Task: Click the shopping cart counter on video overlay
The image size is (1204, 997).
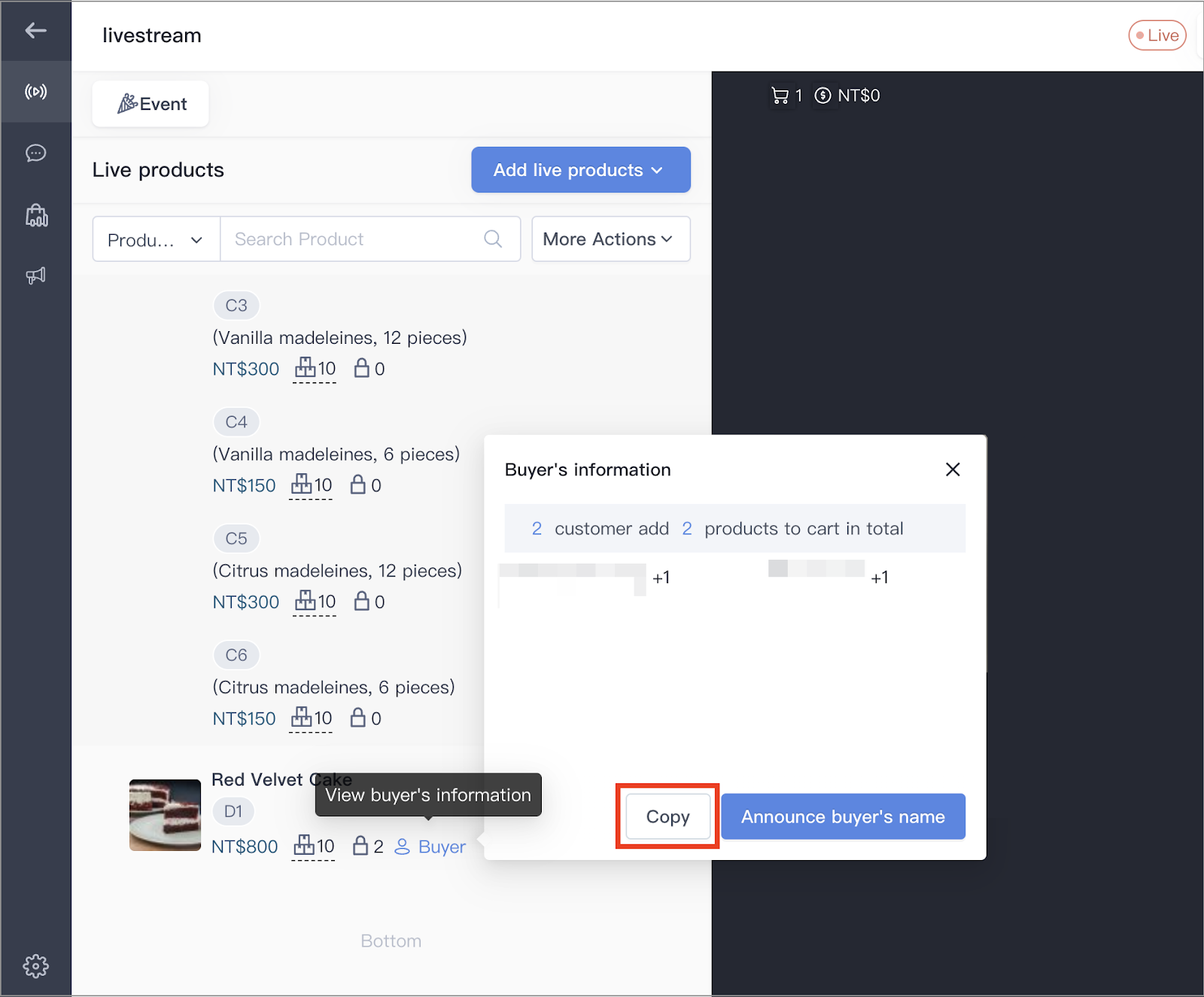Action: click(783, 96)
